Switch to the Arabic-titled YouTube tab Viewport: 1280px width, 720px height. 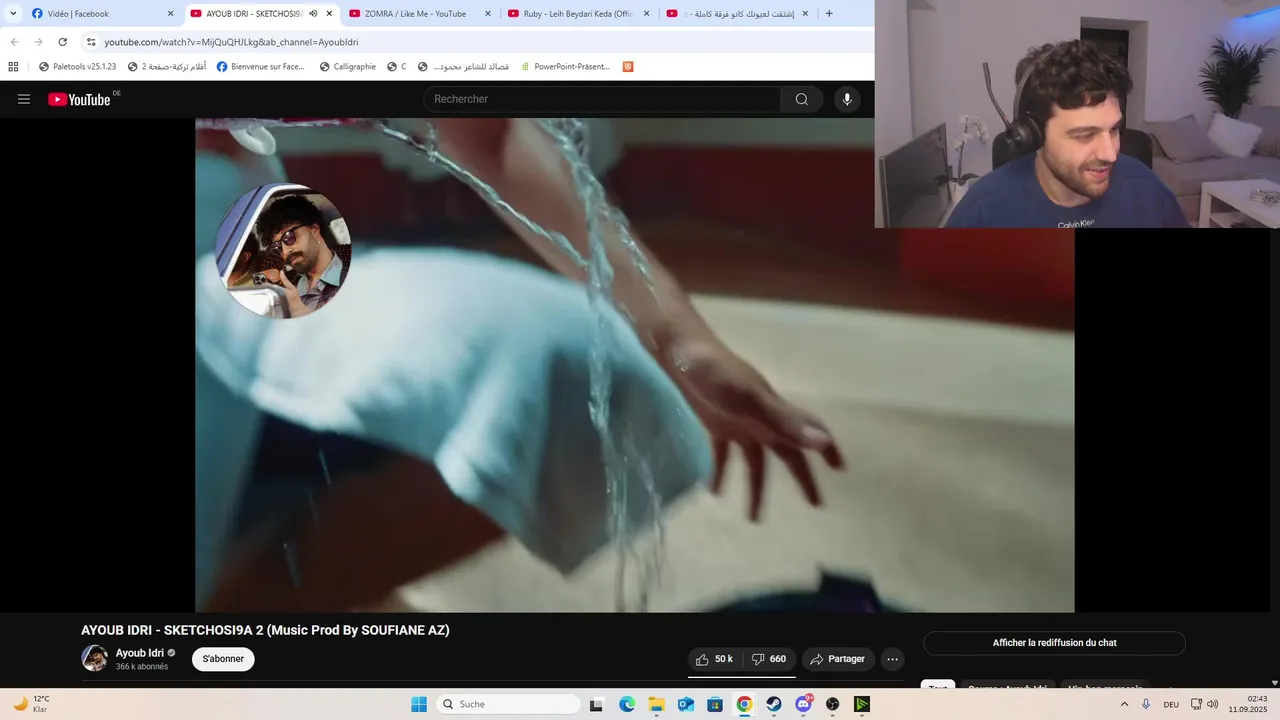pos(738,14)
